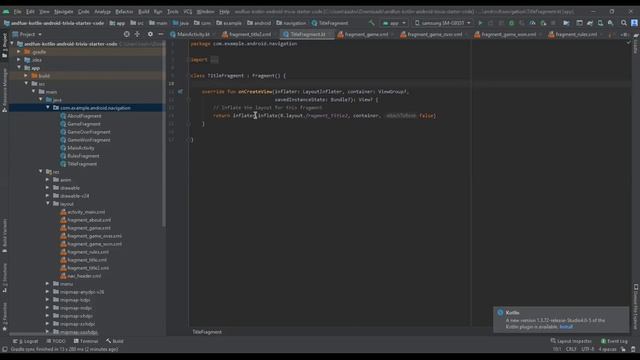
Task: Select TitleFragment in project tree
Action: point(82,164)
